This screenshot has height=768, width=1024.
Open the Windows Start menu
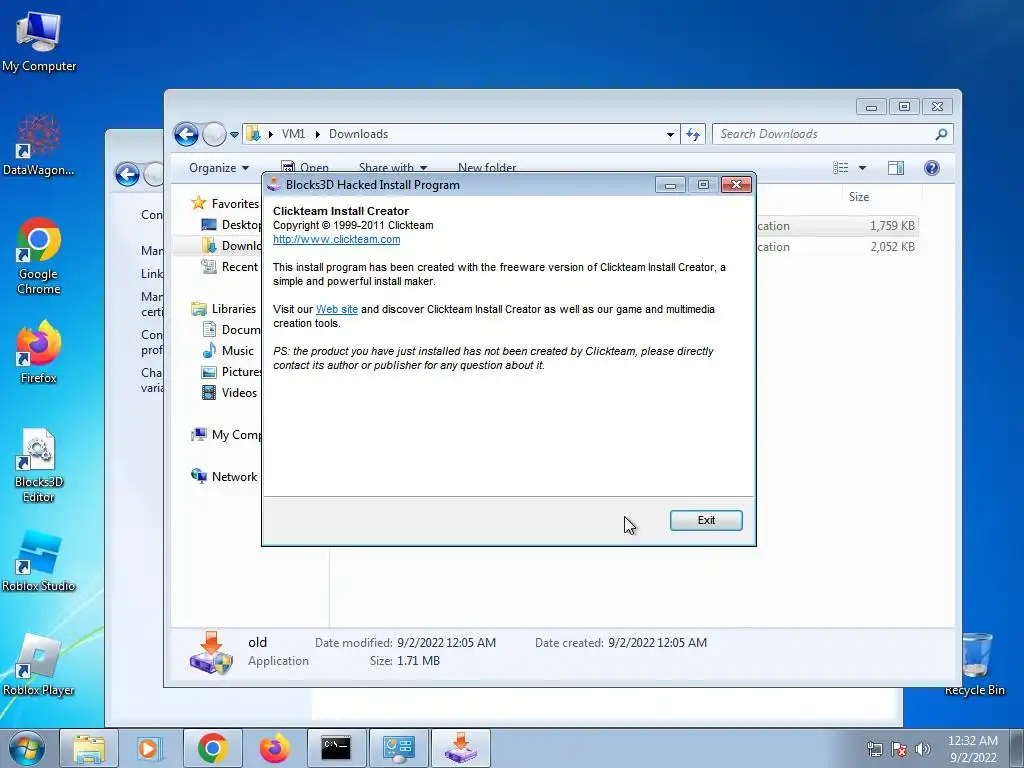[x=27, y=748]
